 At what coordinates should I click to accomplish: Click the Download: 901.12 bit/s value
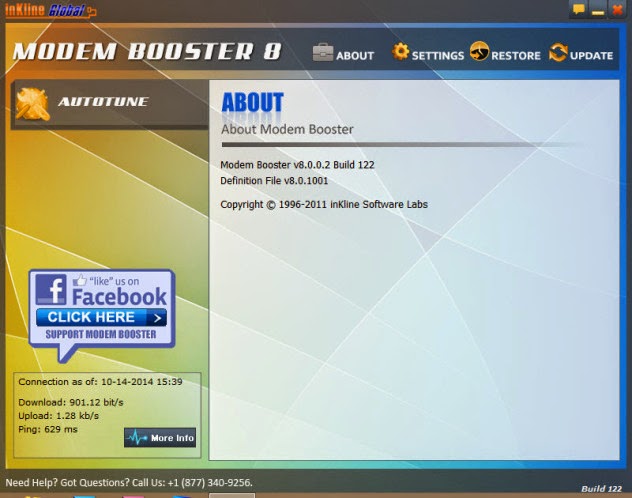click(71, 403)
